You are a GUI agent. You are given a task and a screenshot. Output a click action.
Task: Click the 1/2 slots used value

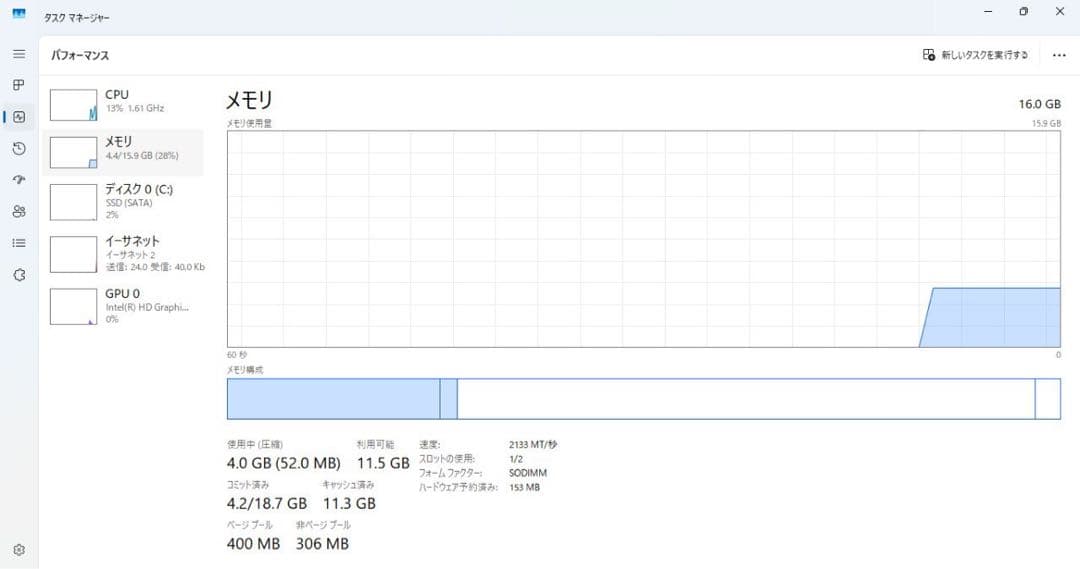click(516, 459)
